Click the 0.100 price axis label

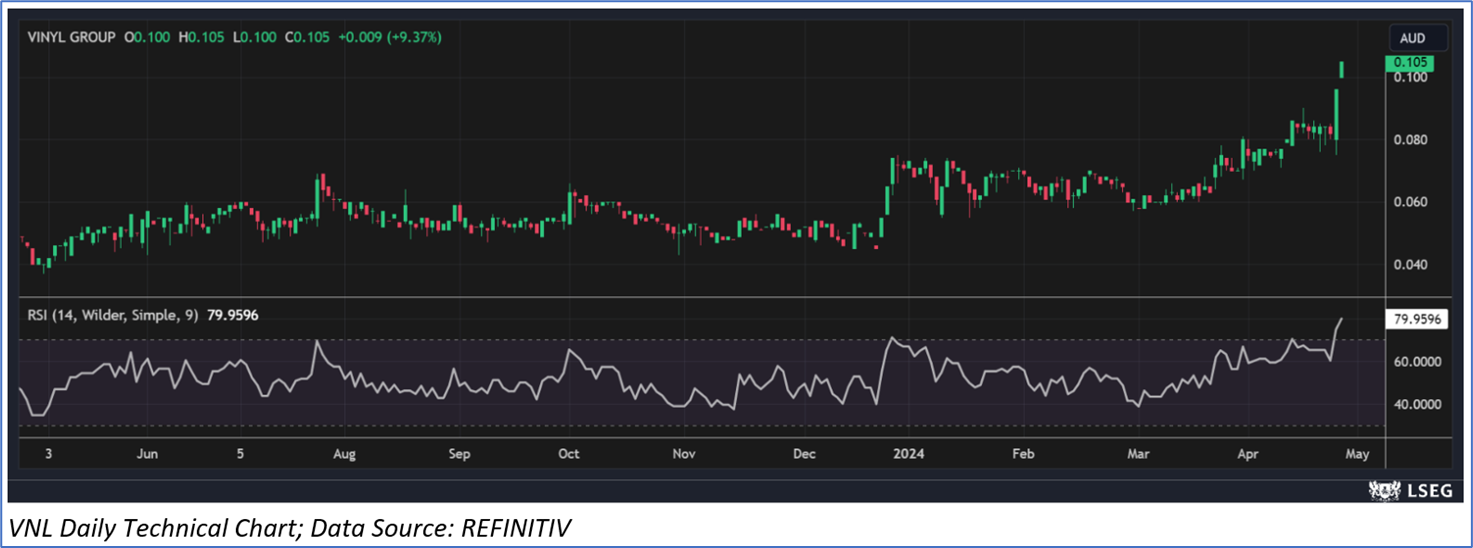[x=1412, y=77]
